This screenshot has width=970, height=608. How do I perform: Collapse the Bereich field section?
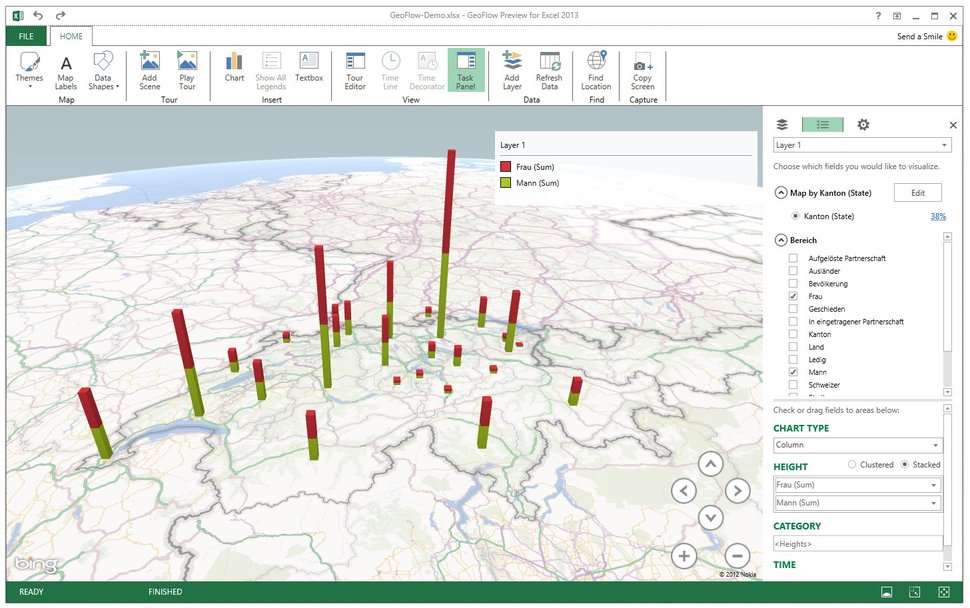(781, 240)
